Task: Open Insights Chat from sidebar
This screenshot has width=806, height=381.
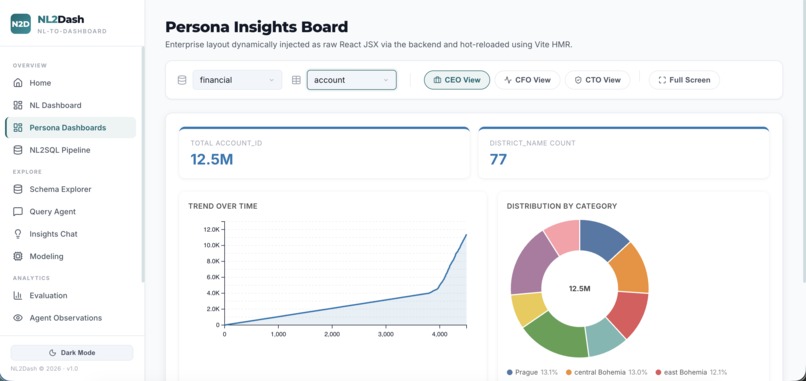Action: 71,234
